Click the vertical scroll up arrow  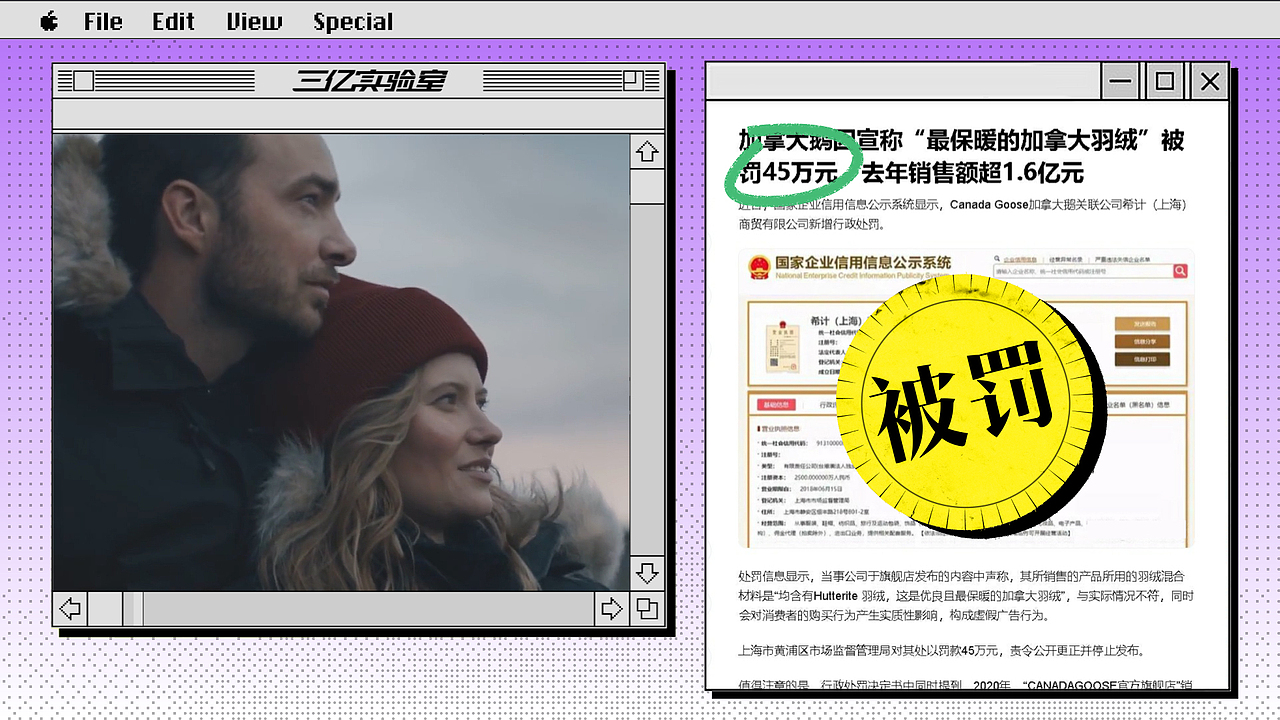pyautogui.click(x=647, y=152)
